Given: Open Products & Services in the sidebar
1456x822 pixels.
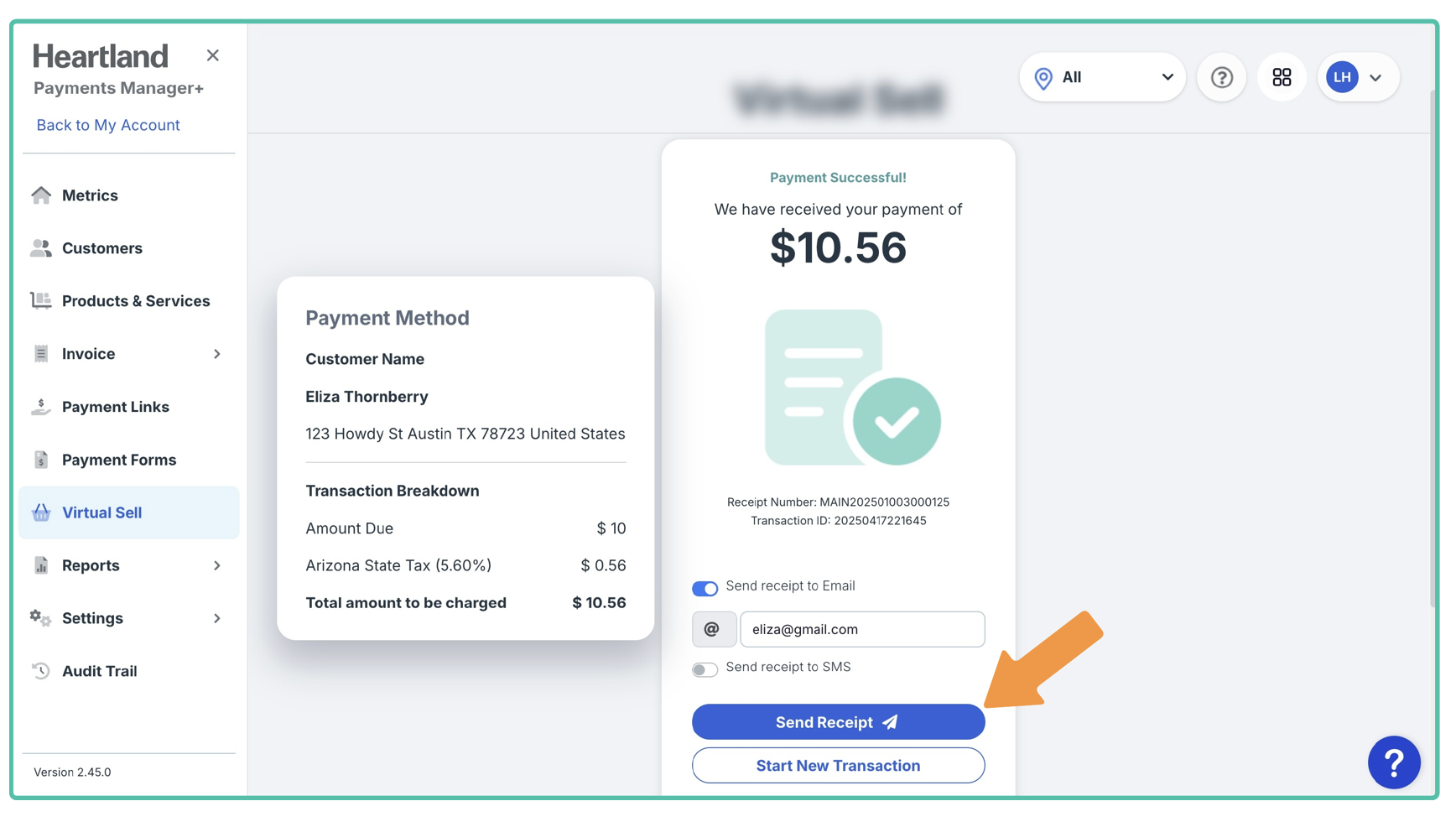Looking at the screenshot, I should pyautogui.click(x=135, y=301).
